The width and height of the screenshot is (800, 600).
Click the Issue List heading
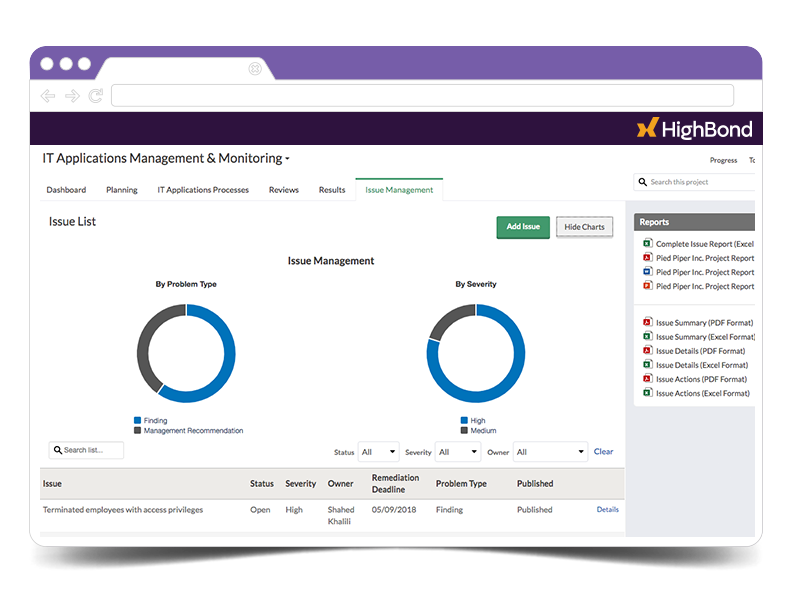pyautogui.click(x=72, y=221)
